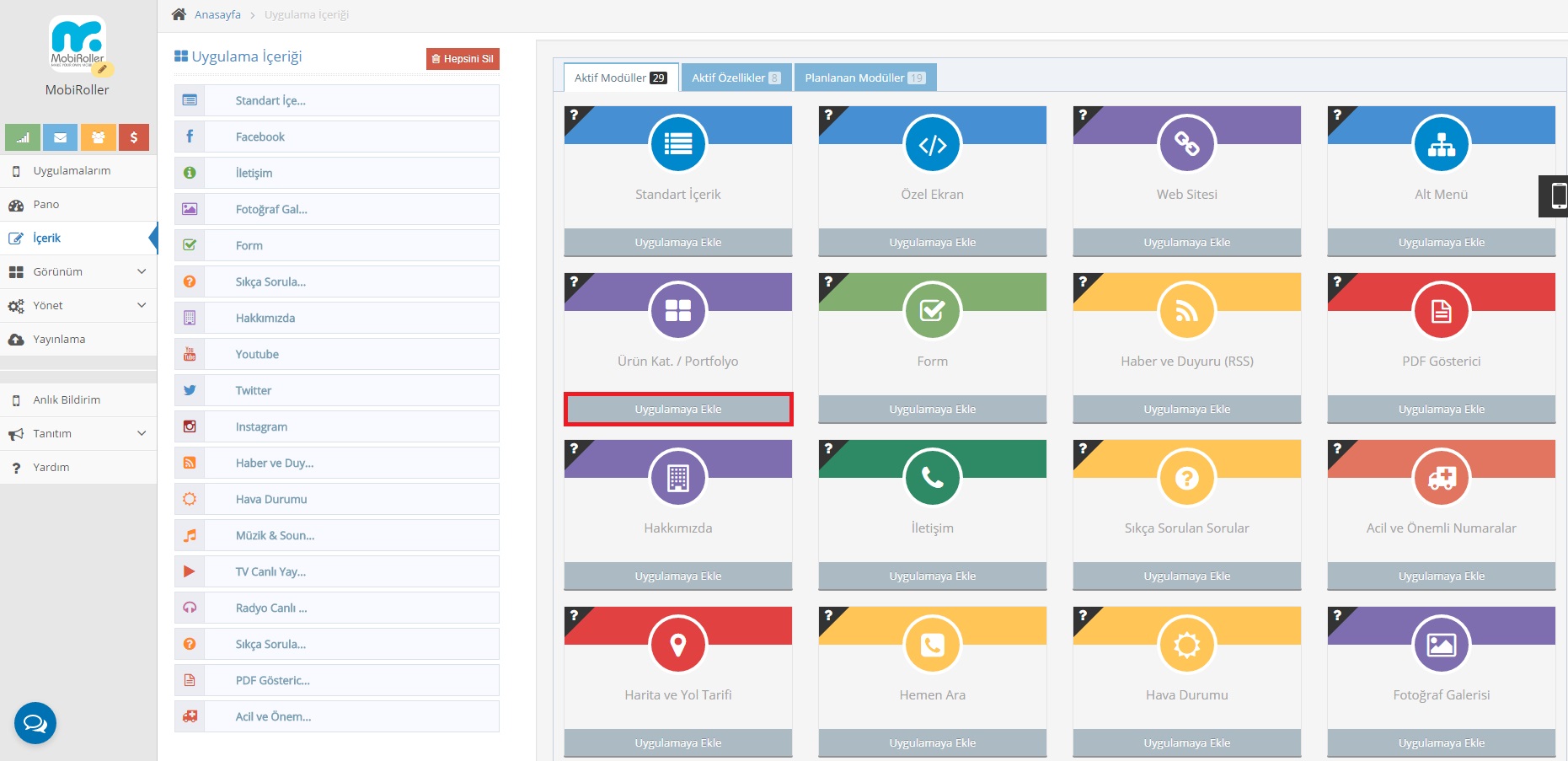Image resolution: width=1568 pixels, height=761 pixels.
Task: Click the Sıkça Sorulan Sorular question icon
Action: tap(1186, 478)
